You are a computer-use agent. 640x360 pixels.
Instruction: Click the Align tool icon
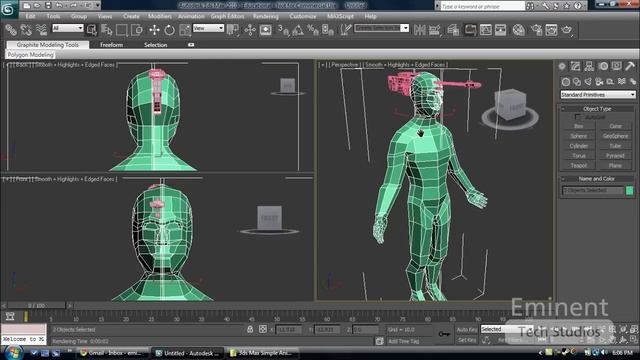coord(435,30)
